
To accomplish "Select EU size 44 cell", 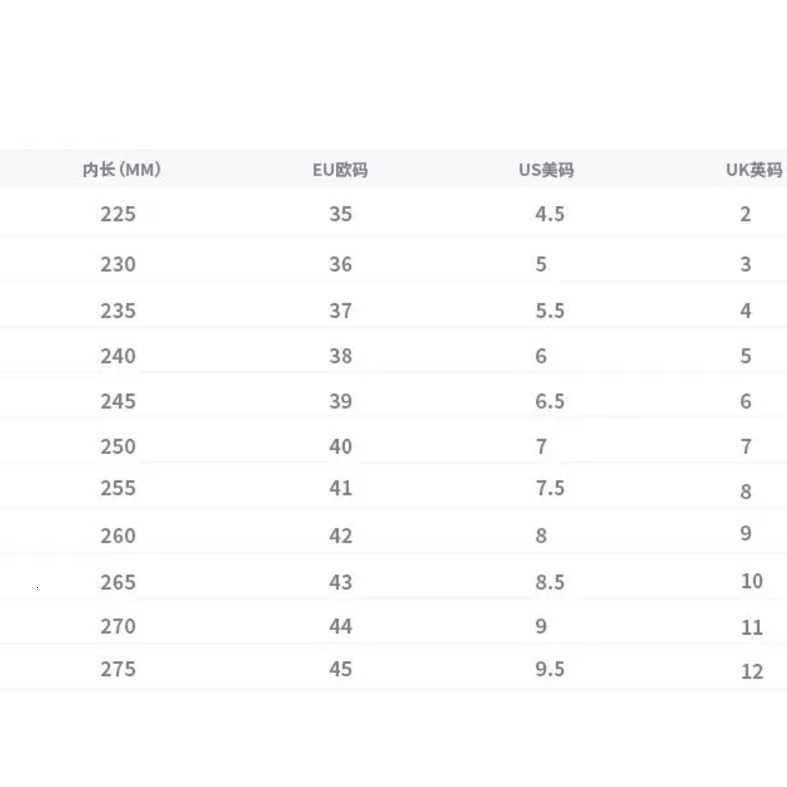I will (x=340, y=626).
